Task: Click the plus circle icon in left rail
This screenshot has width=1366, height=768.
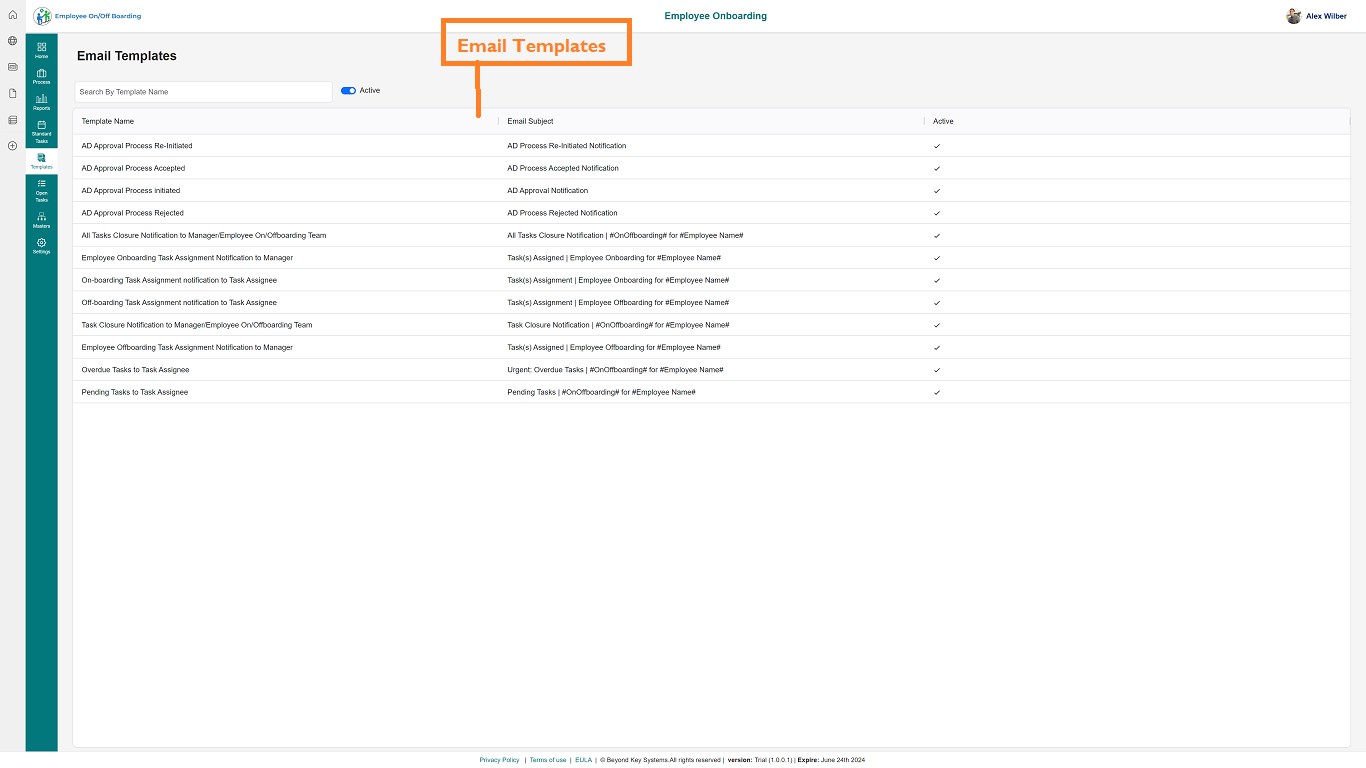Action: 12,146
